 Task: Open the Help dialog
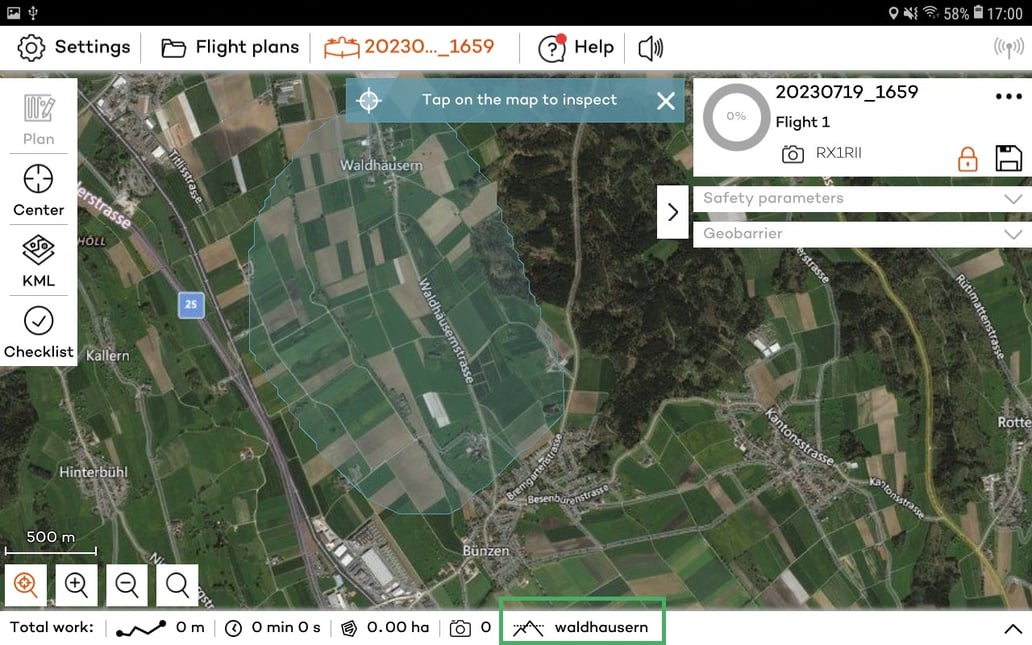[x=576, y=47]
